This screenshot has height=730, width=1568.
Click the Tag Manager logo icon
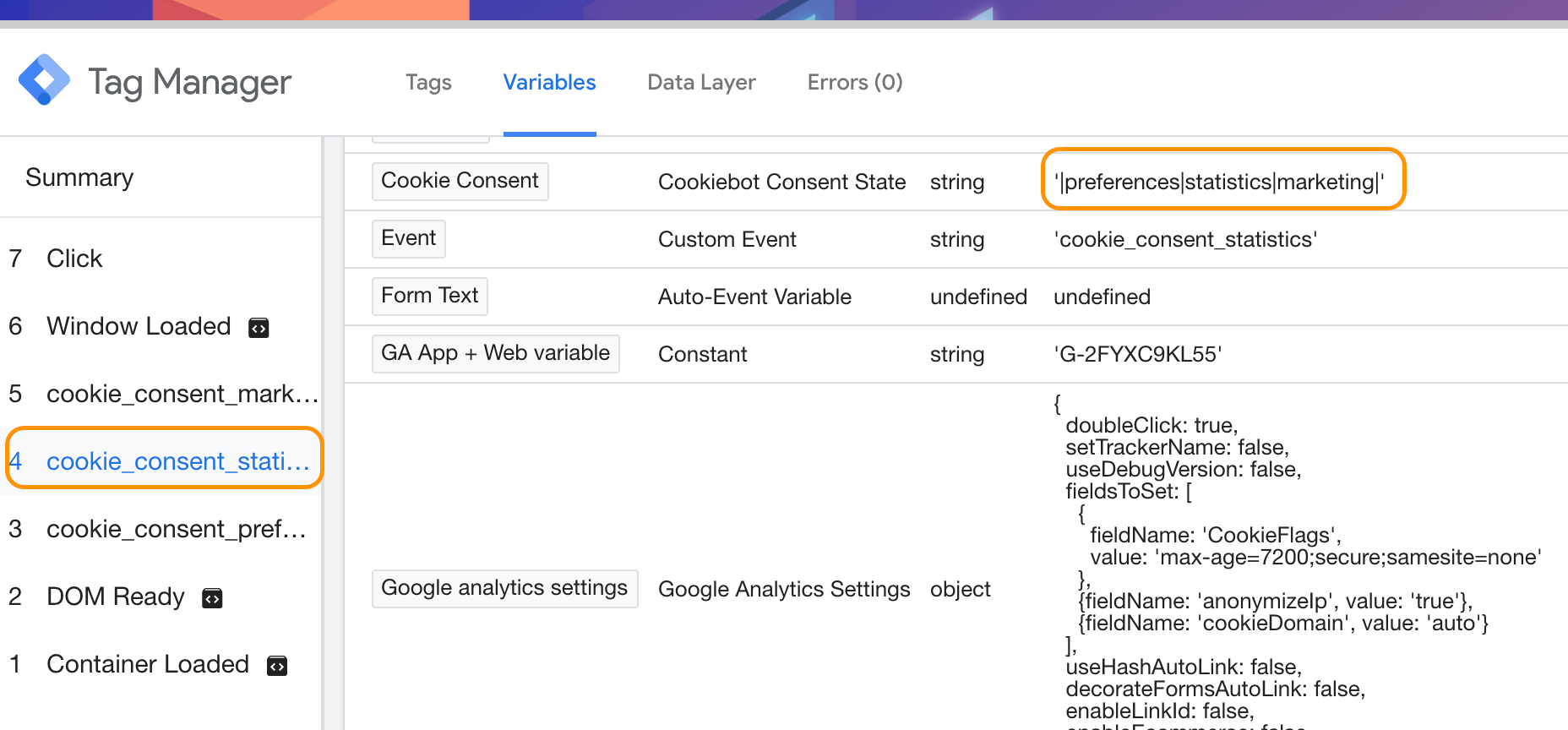click(44, 80)
